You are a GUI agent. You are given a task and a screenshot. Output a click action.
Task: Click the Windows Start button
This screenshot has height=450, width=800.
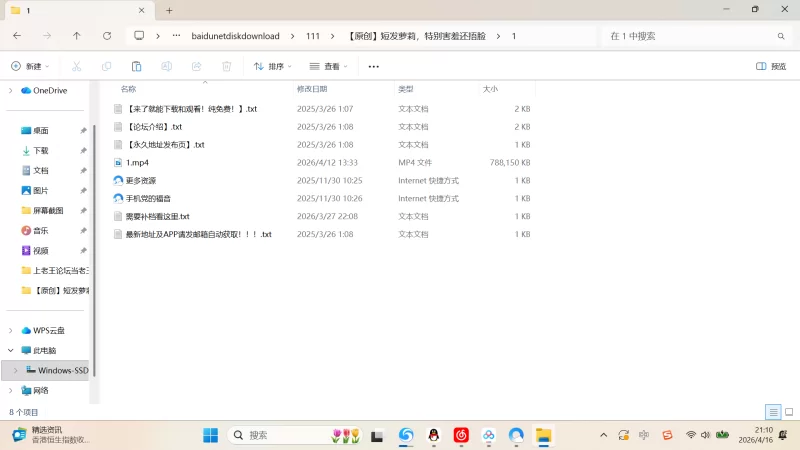click(211, 435)
